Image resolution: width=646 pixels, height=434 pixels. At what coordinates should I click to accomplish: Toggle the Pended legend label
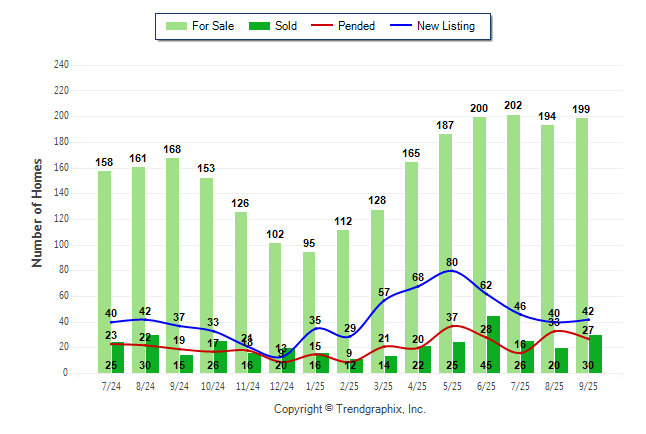tap(357, 26)
